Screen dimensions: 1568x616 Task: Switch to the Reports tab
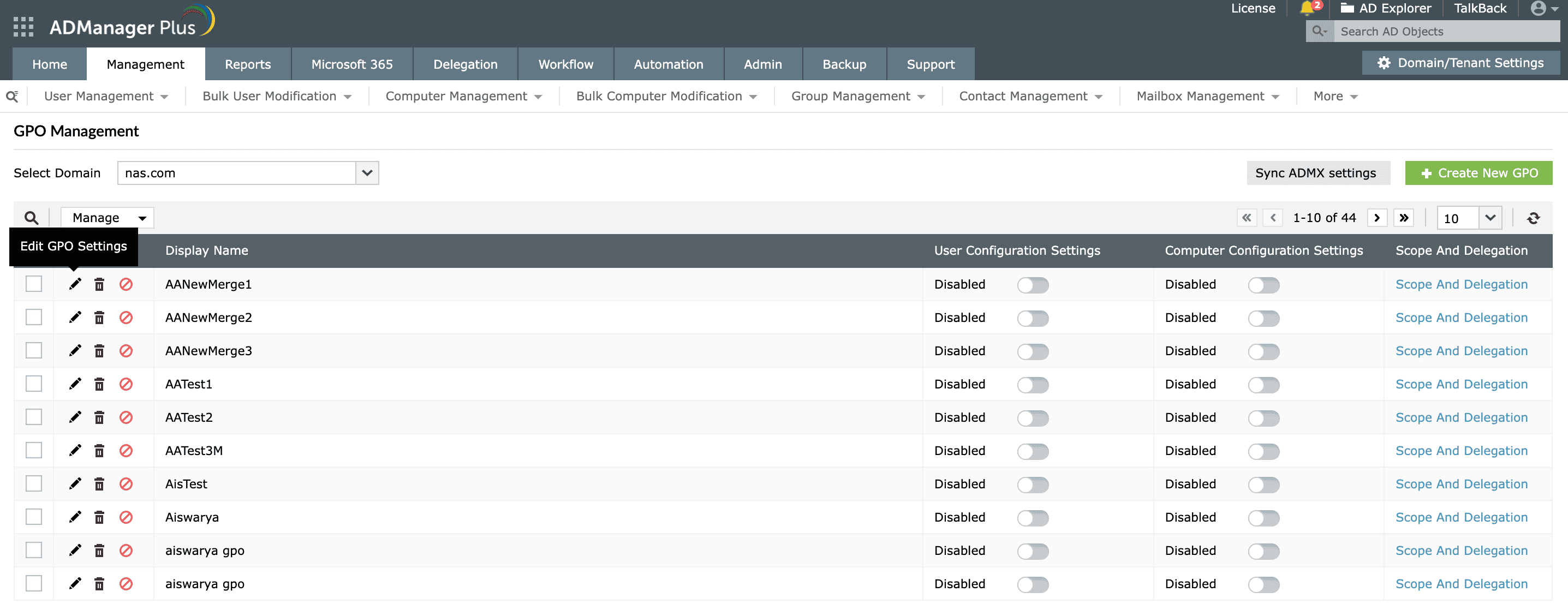247,64
